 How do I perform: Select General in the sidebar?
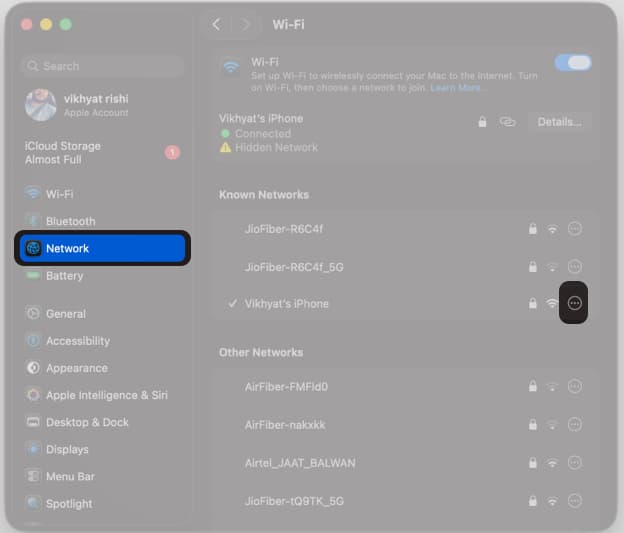(102, 314)
